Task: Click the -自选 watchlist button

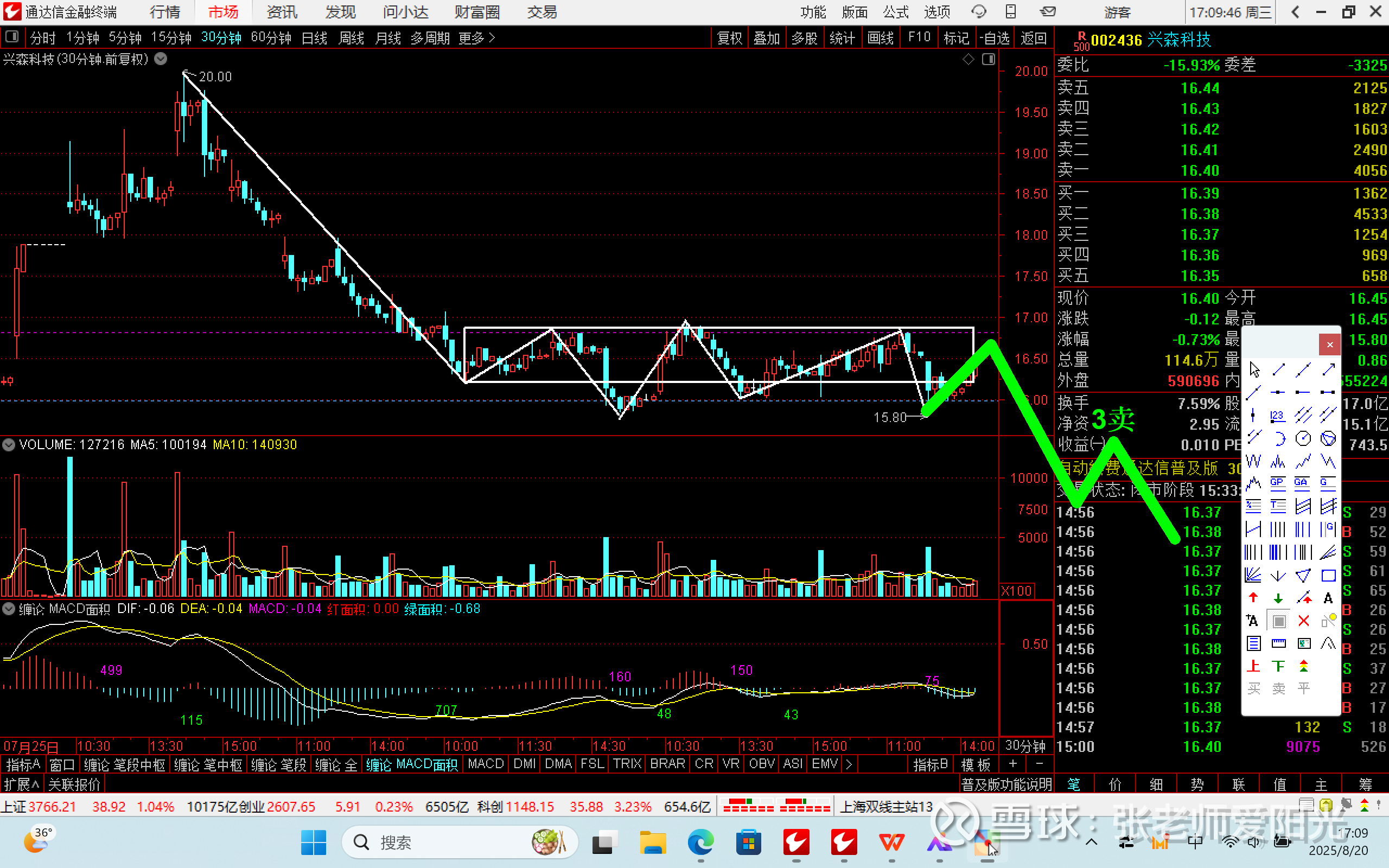Action: 994,38
